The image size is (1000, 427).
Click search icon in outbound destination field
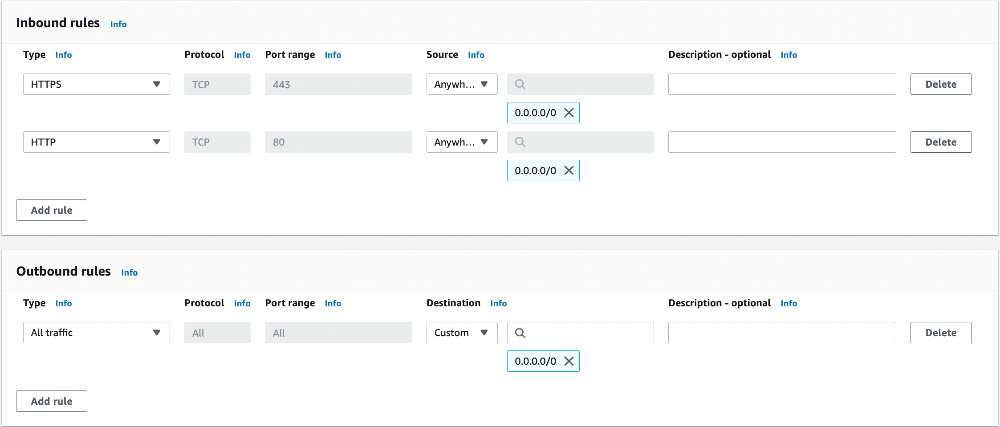[521, 333]
